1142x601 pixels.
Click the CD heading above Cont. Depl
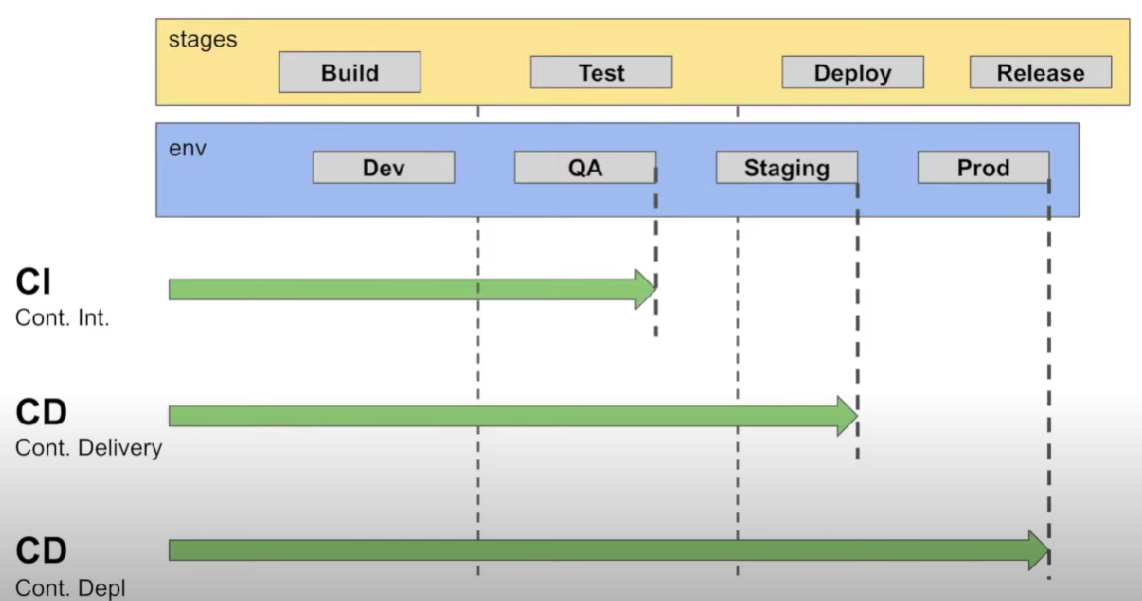pos(41,551)
